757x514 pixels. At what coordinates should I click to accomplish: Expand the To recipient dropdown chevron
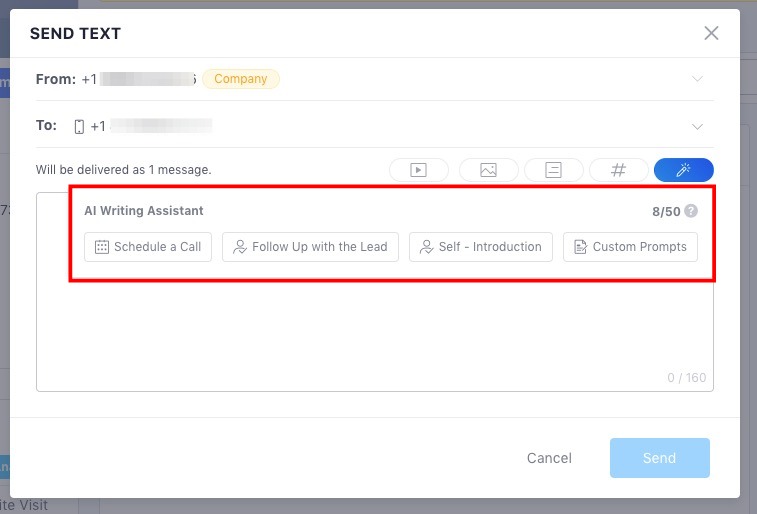697,126
